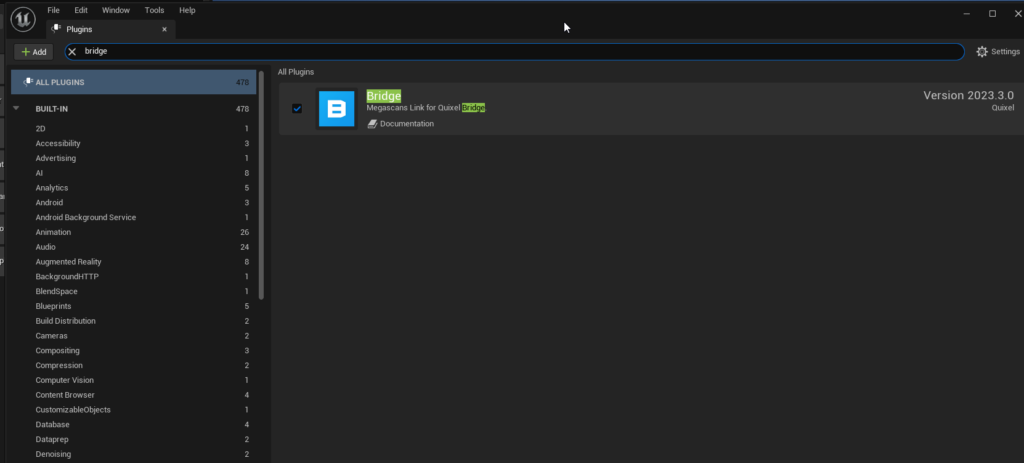
Task: Open the File menu
Action: coord(54,10)
